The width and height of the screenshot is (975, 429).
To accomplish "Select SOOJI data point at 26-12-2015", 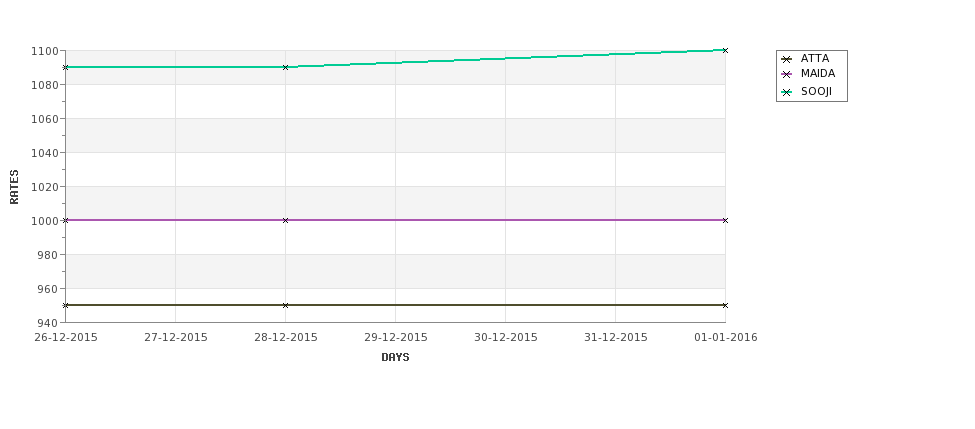I will 65,67.
